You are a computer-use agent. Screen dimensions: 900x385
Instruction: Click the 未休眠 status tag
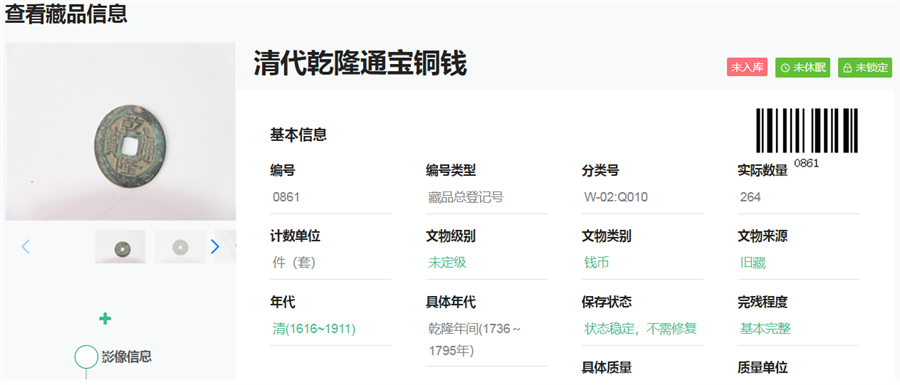tap(802, 67)
